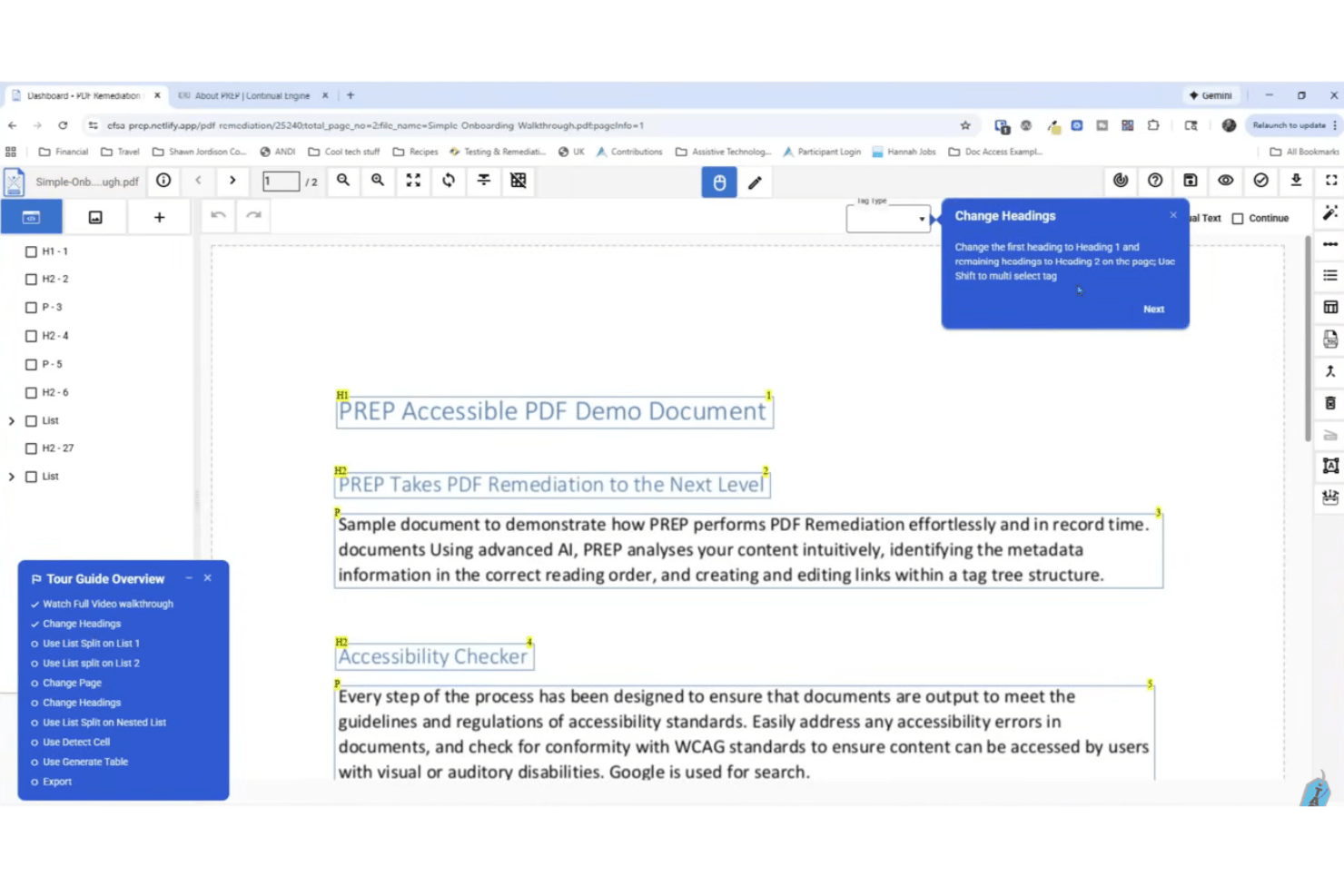The image size is (1344, 896).
Task: Open fullscreen with corner-brackets icon
Action: pos(1331,181)
